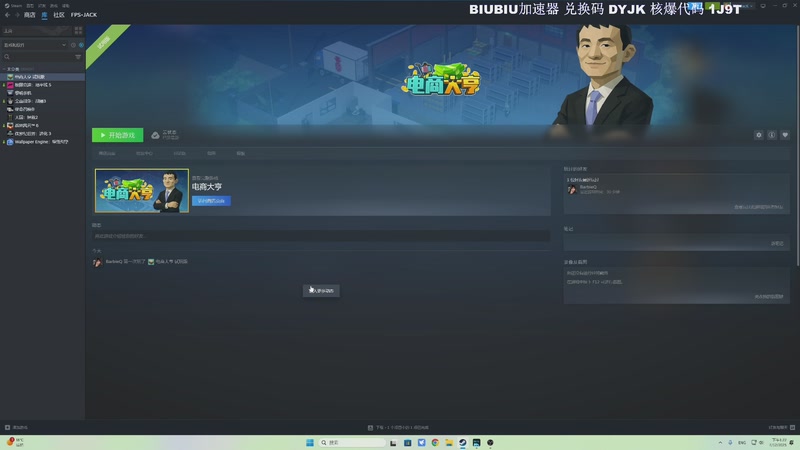Toggle the blue ready-to-play filter
800x450 pixels.
[x=81, y=45]
